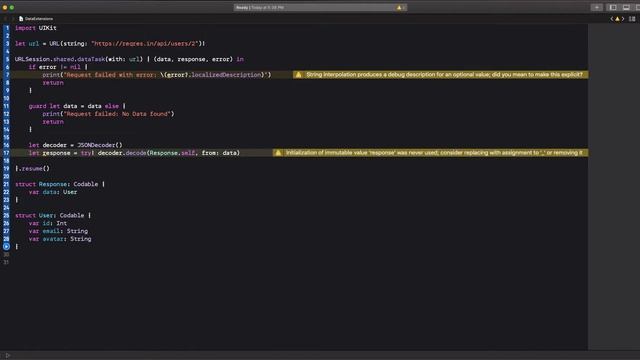This screenshot has width=640, height=360.
Task: Click 'localizedDescription' in print statement
Action: click(x=227, y=75)
